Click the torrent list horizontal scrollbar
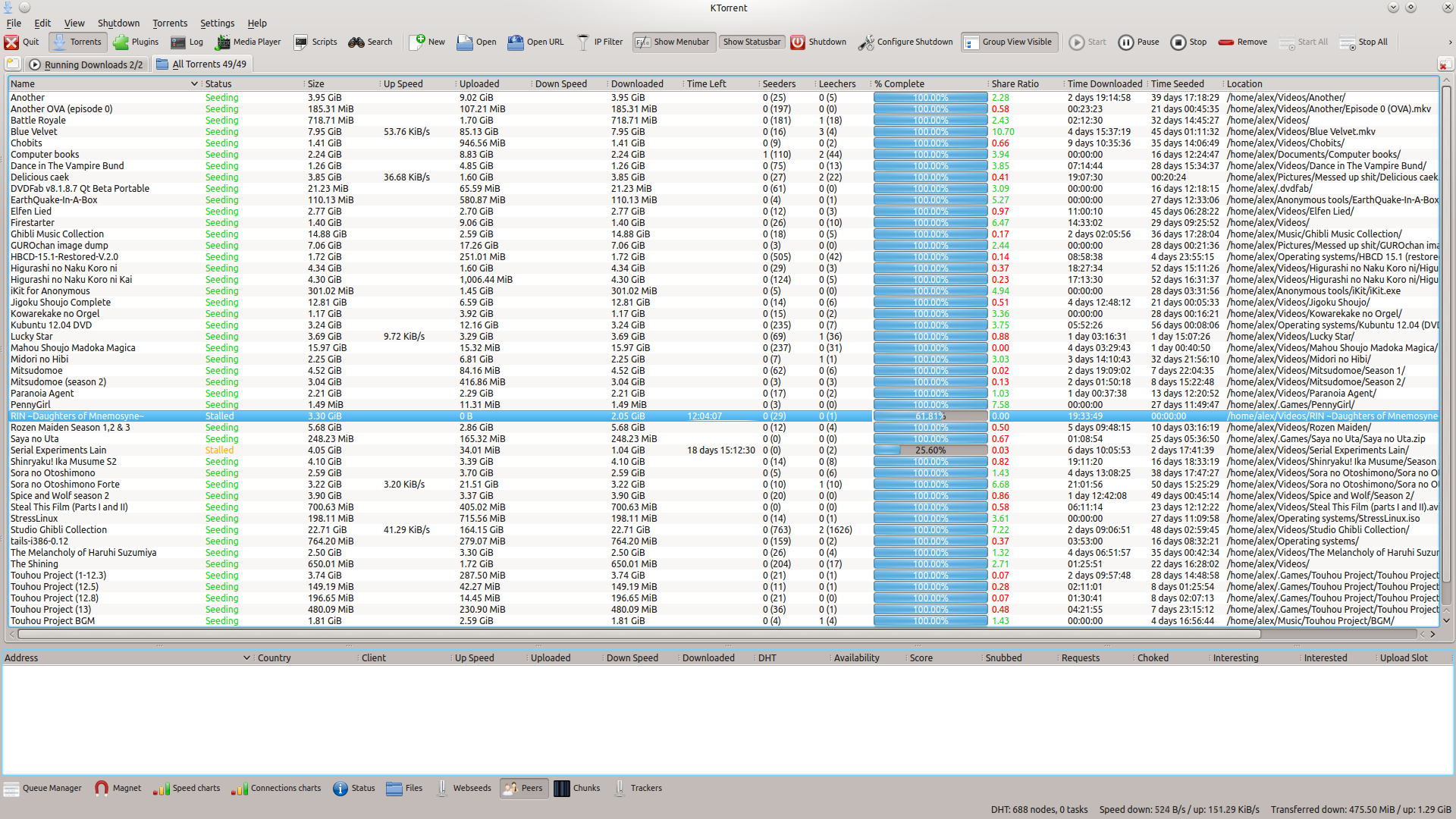This screenshot has height=819, width=1456. [x=639, y=634]
